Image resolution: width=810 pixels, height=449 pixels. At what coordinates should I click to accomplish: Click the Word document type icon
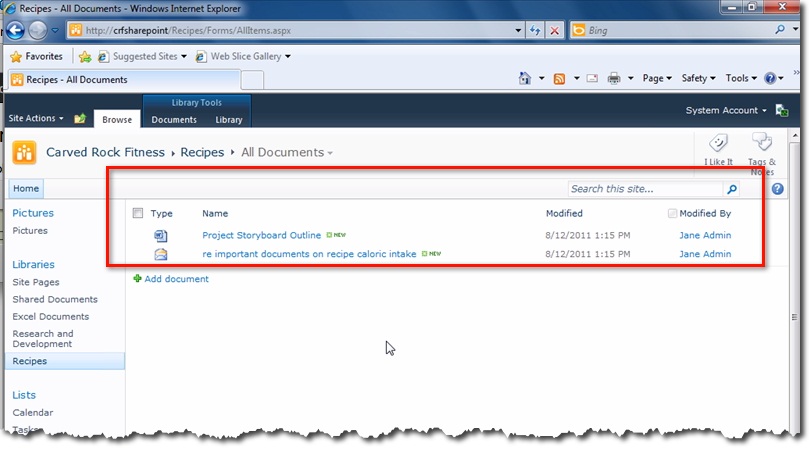(x=161, y=236)
